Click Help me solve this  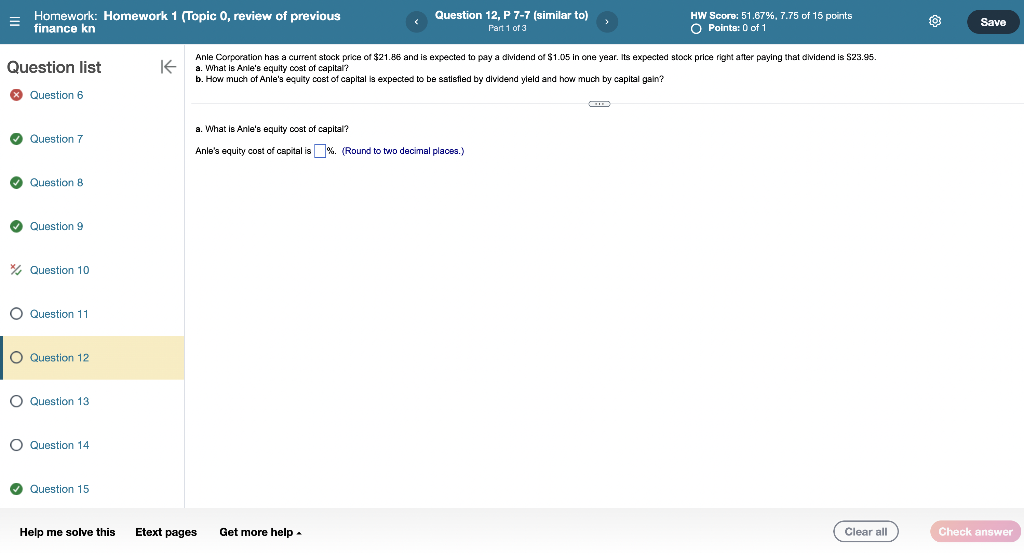[x=67, y=532]
